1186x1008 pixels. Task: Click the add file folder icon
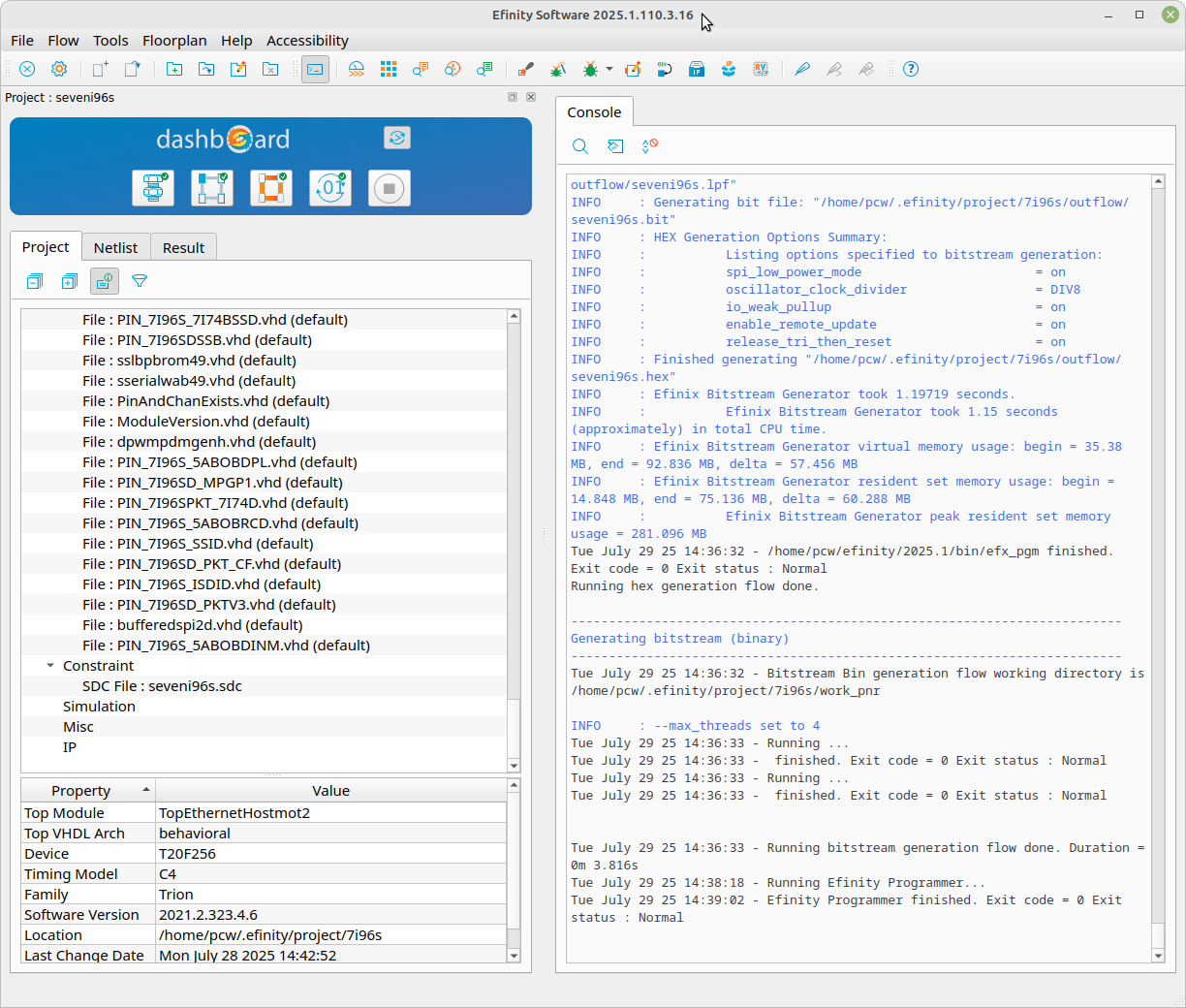(174, 69)
